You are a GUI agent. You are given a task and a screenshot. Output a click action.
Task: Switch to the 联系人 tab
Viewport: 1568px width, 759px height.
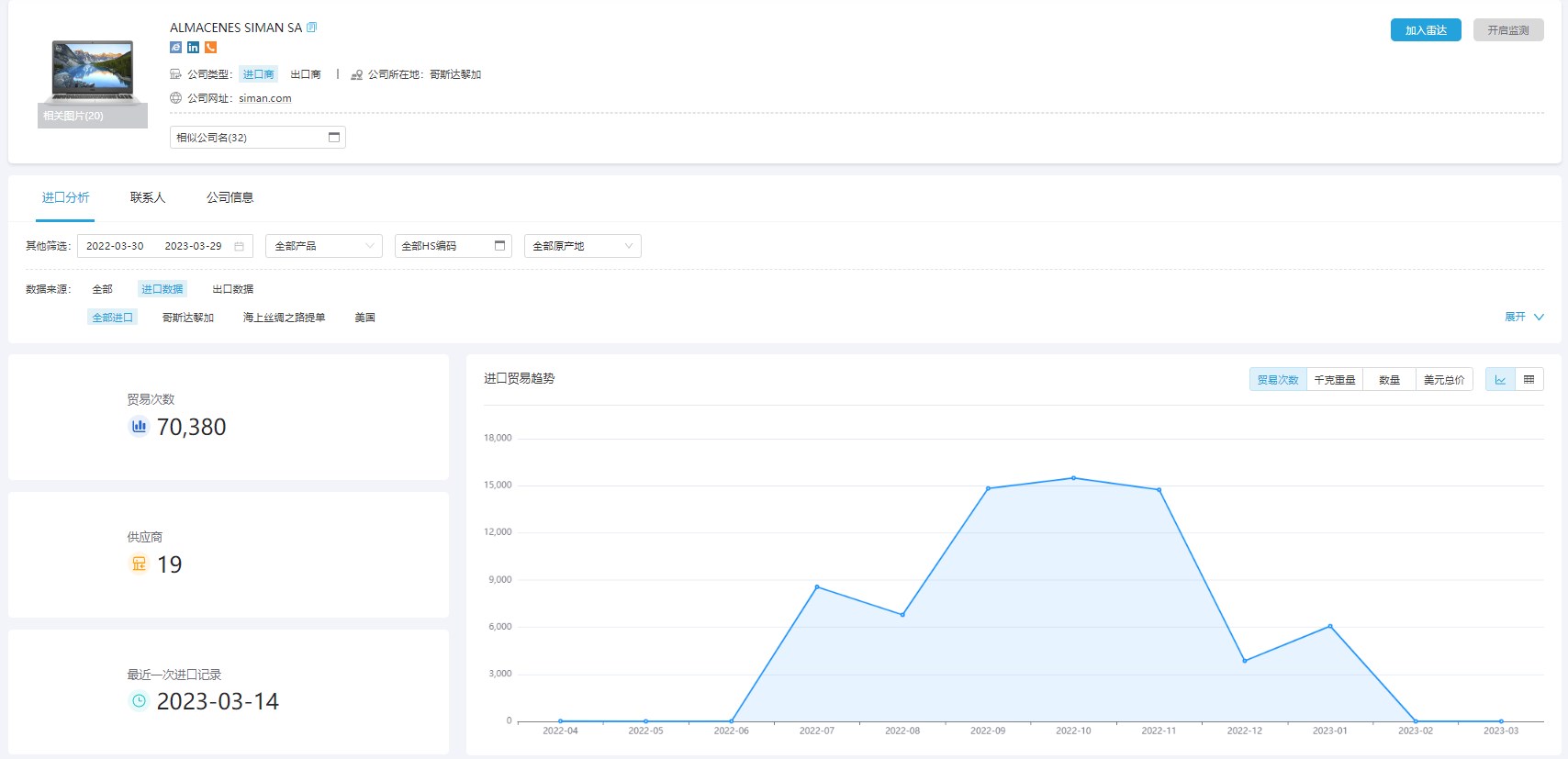148,197
